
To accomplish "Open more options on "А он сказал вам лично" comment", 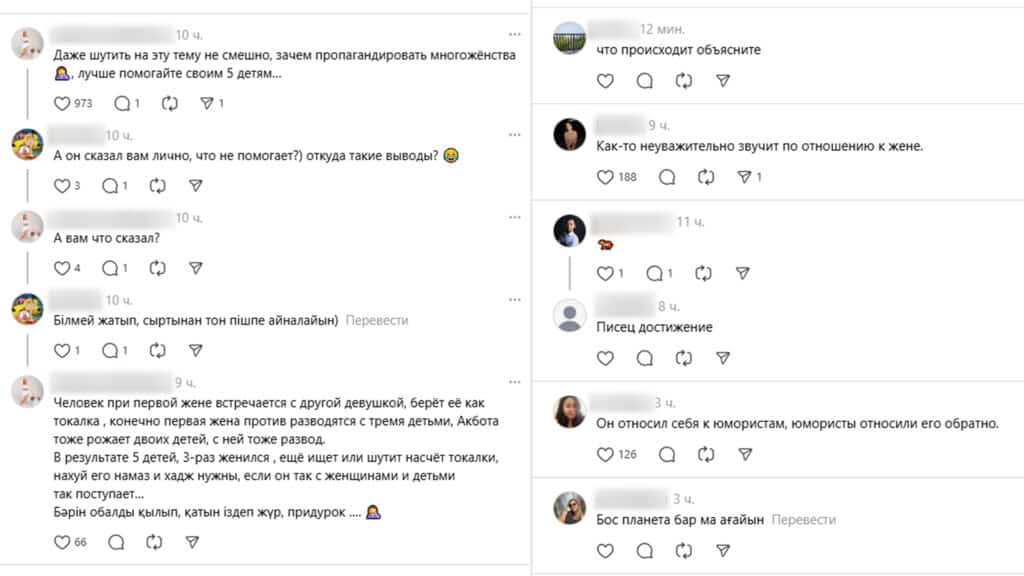I will [515, 135].
